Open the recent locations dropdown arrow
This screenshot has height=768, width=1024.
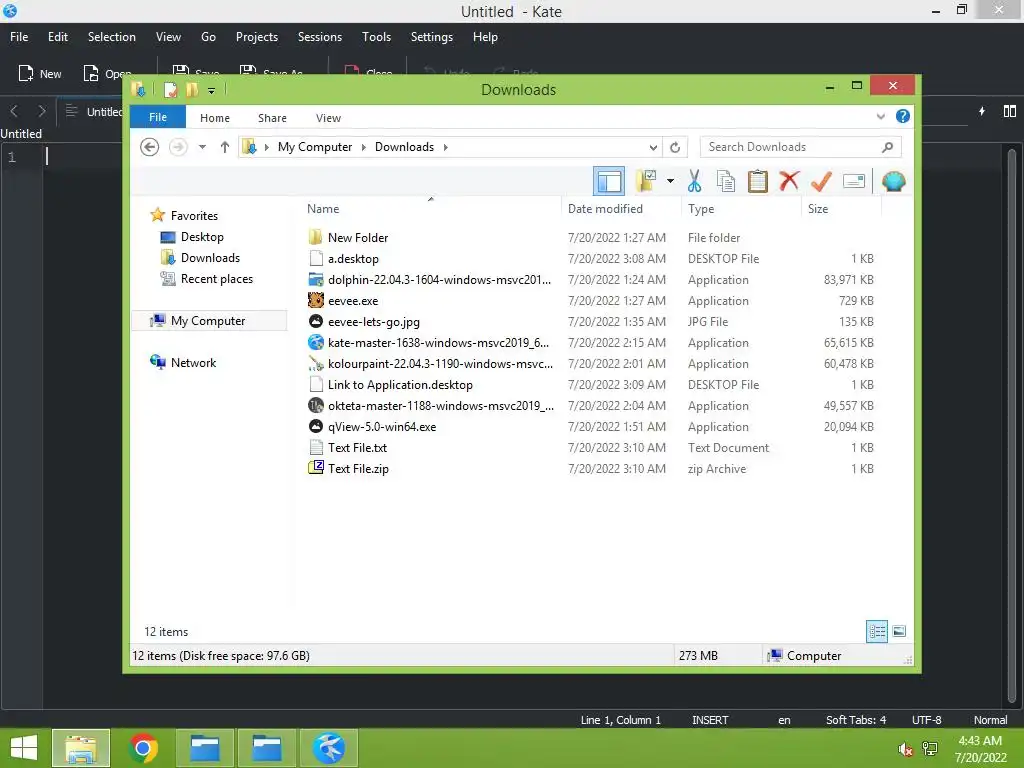(202, 147)
